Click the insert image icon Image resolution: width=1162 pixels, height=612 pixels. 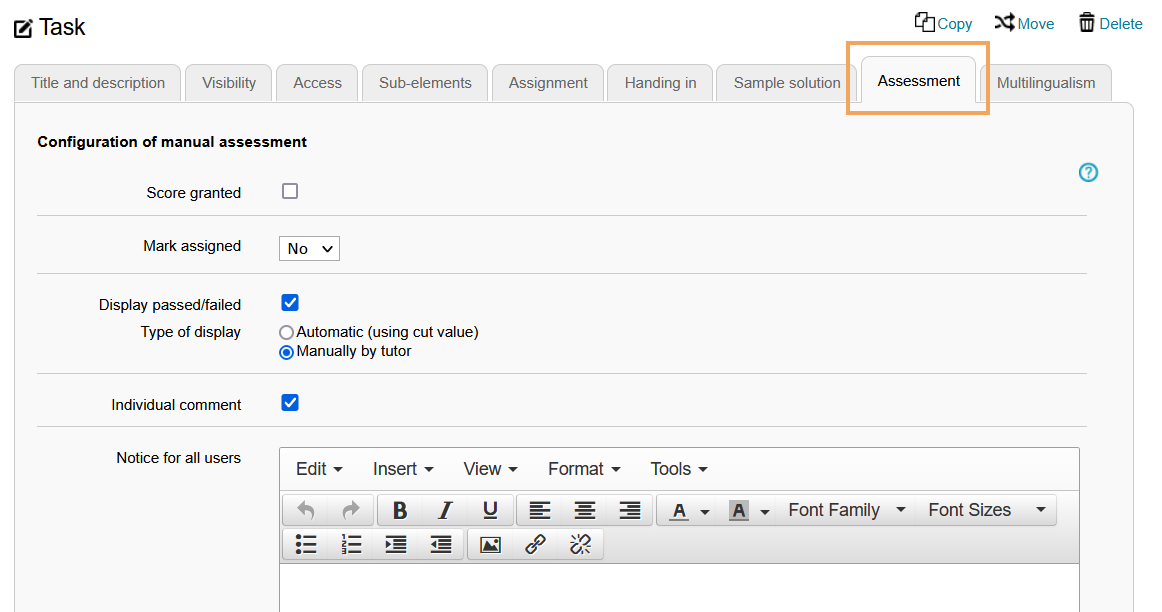490,544
